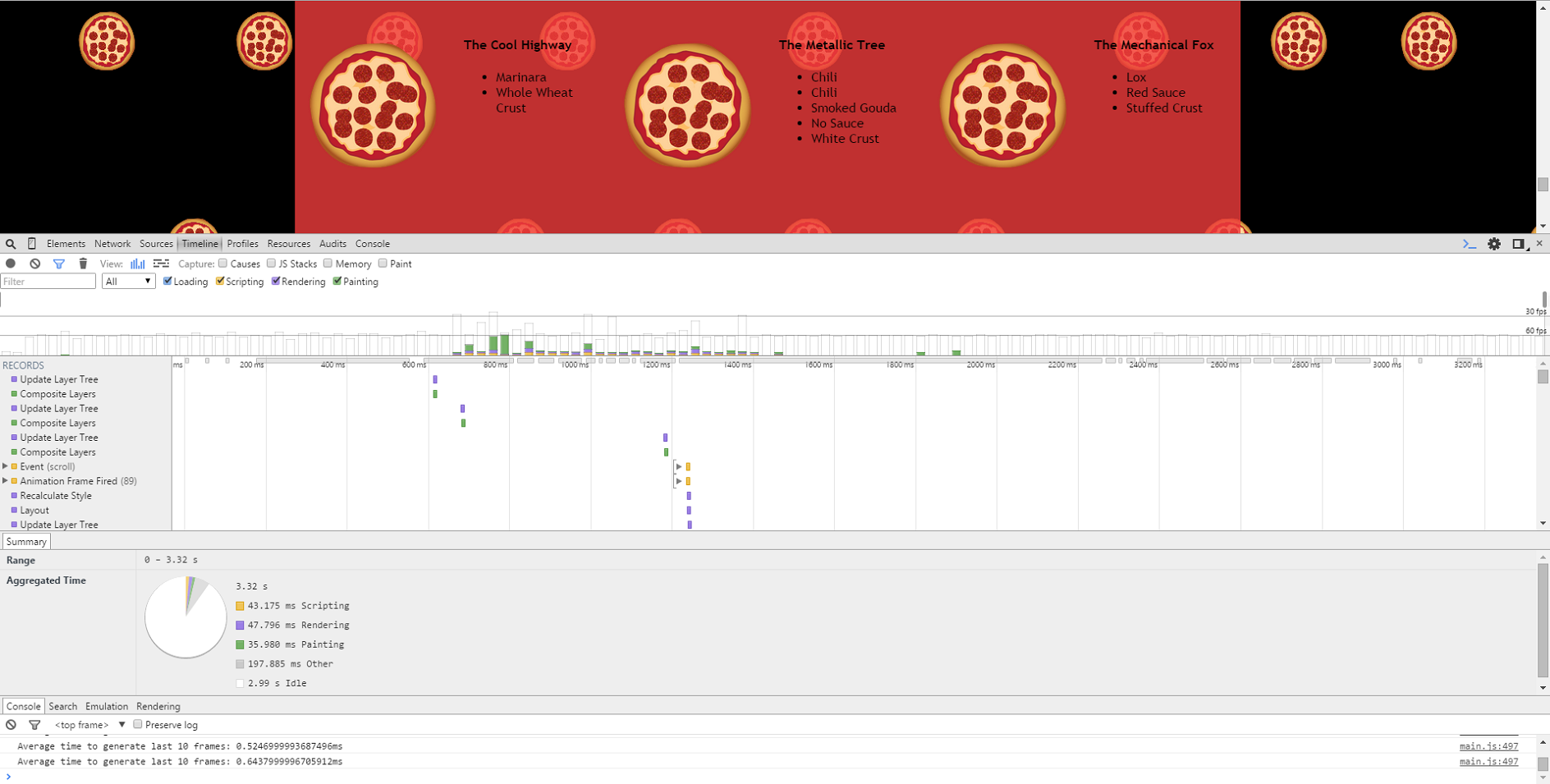Open the Elements panel tab
Screen dimensions: 1550x784
click(66, 244)
